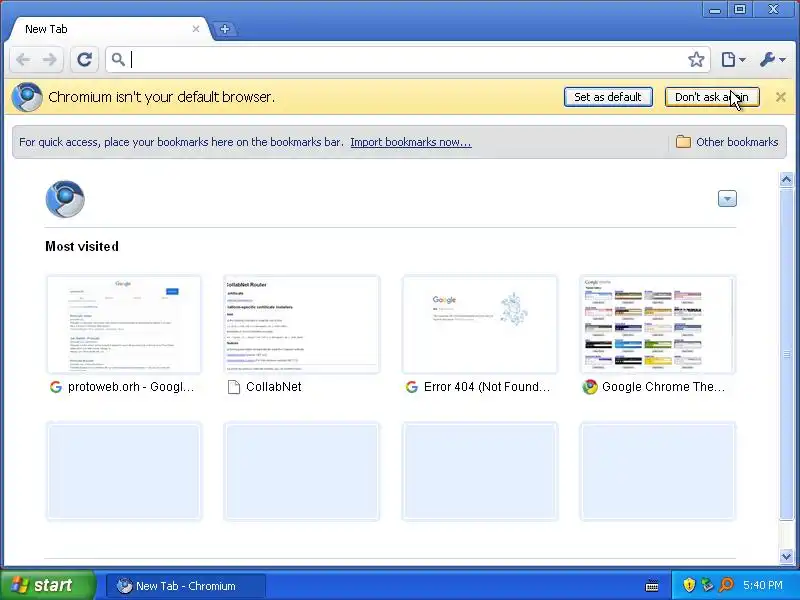Click the scrollbar down arrow
Viewport: 800px width, 600px height.
pos(786,556)
